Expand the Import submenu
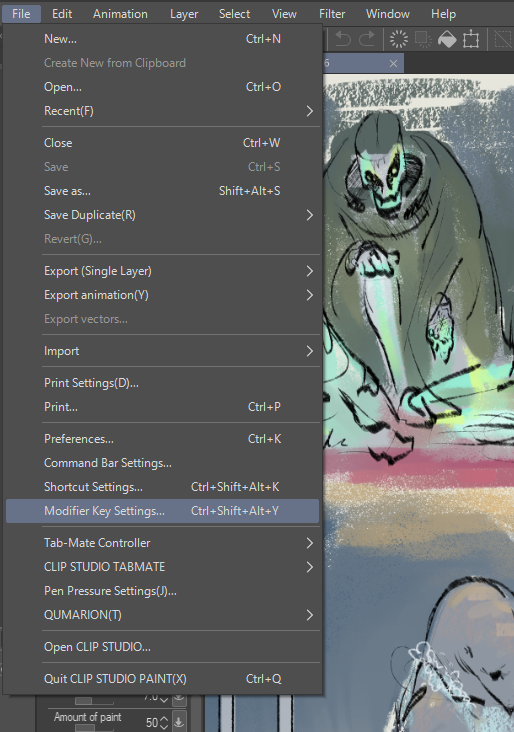Screen dimensions: 514x732 (162, 351)
